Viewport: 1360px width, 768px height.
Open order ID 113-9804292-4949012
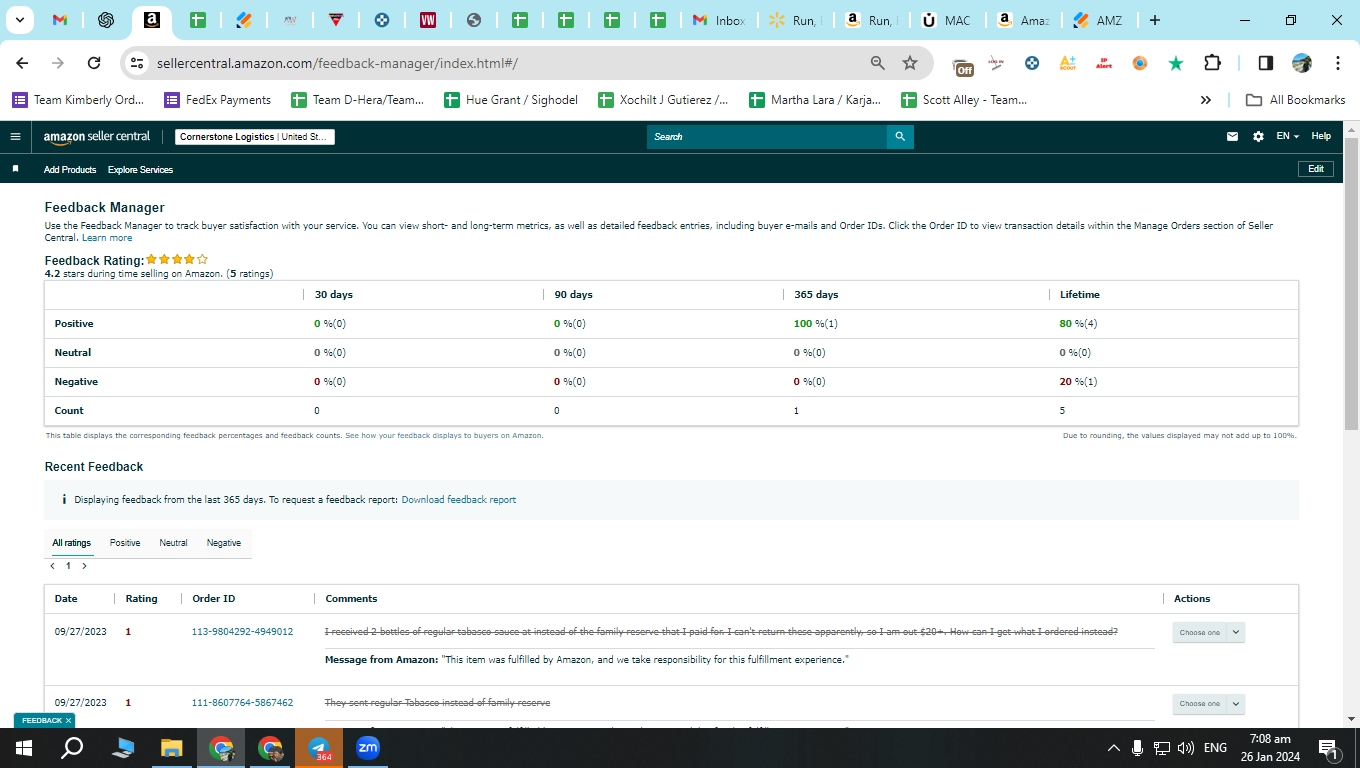pyautogui.click(x=242, y=632)
